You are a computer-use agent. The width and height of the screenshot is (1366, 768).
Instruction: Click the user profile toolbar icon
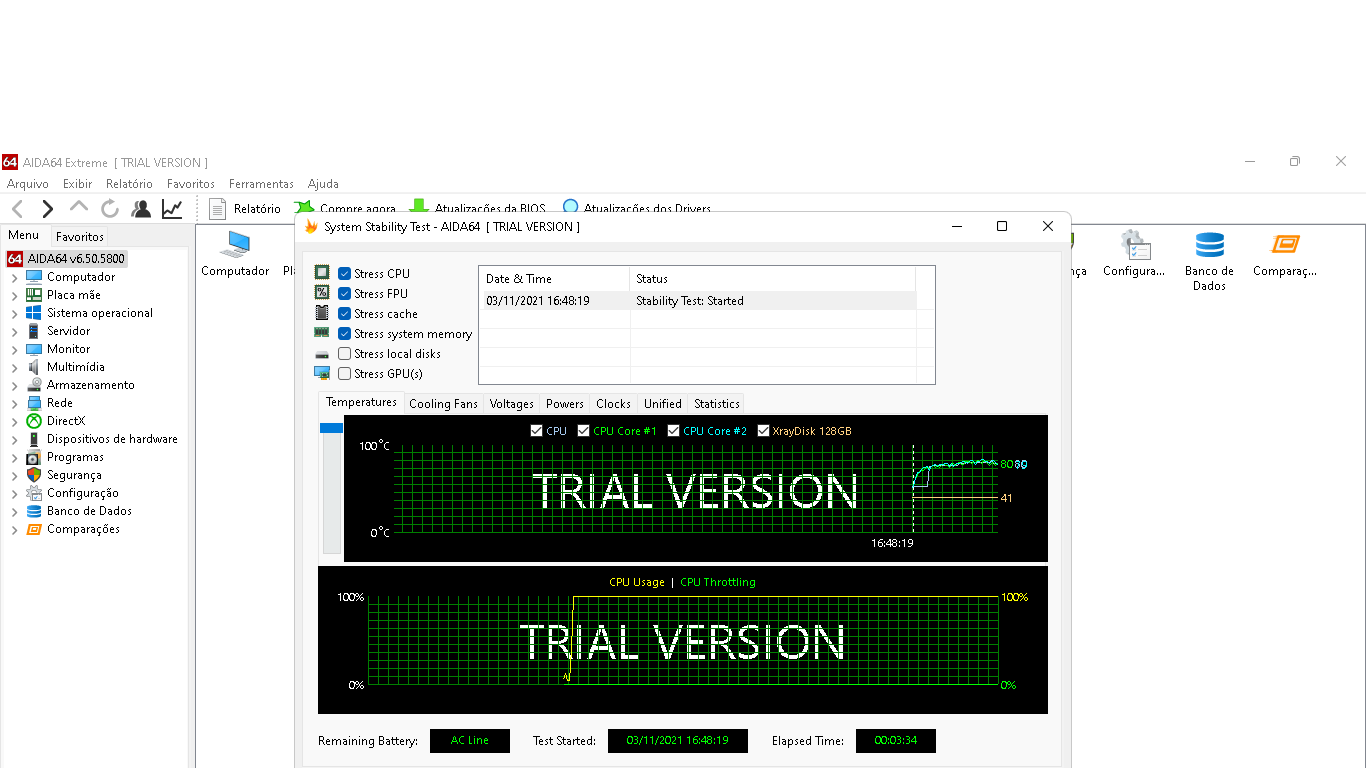tap(141, 209)
